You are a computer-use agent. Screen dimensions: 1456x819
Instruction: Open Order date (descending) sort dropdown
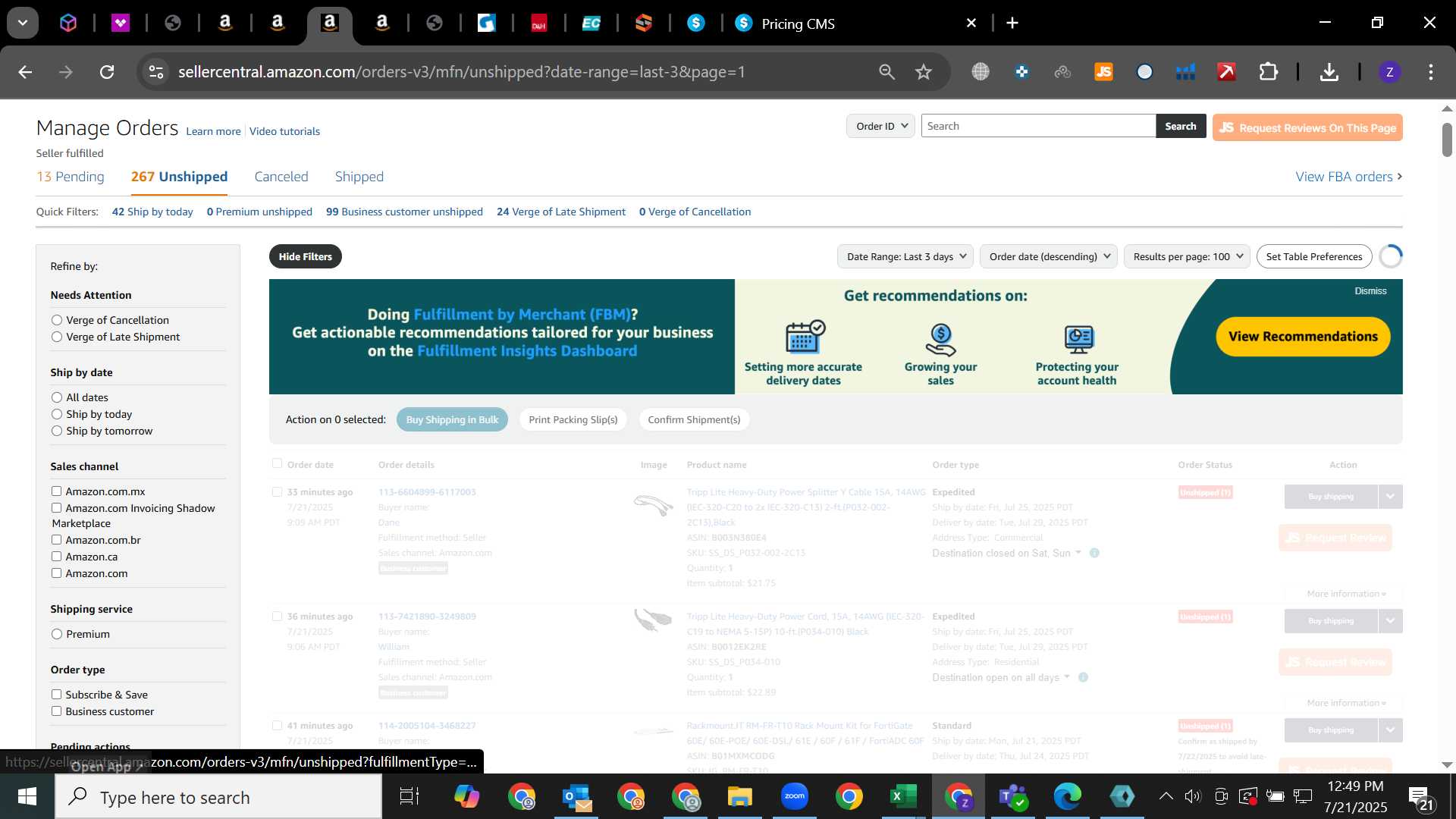[1049, 256]
